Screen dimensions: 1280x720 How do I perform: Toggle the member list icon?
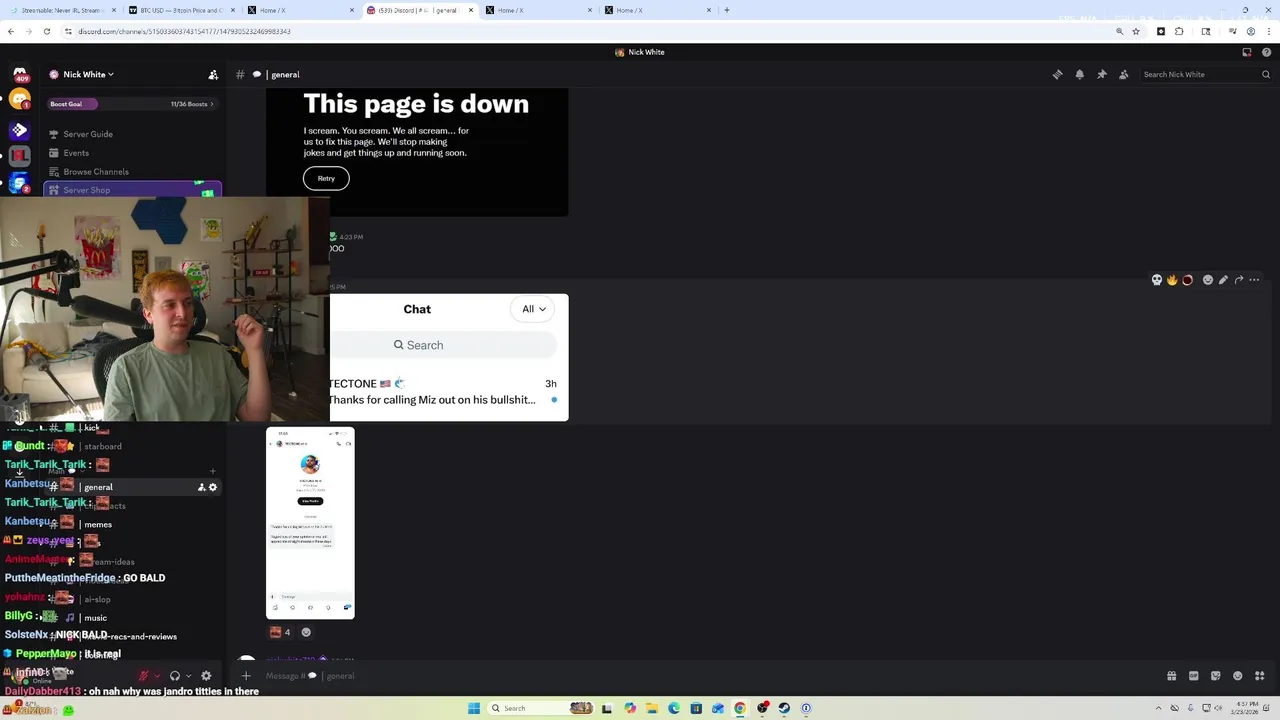point(1124,74)
